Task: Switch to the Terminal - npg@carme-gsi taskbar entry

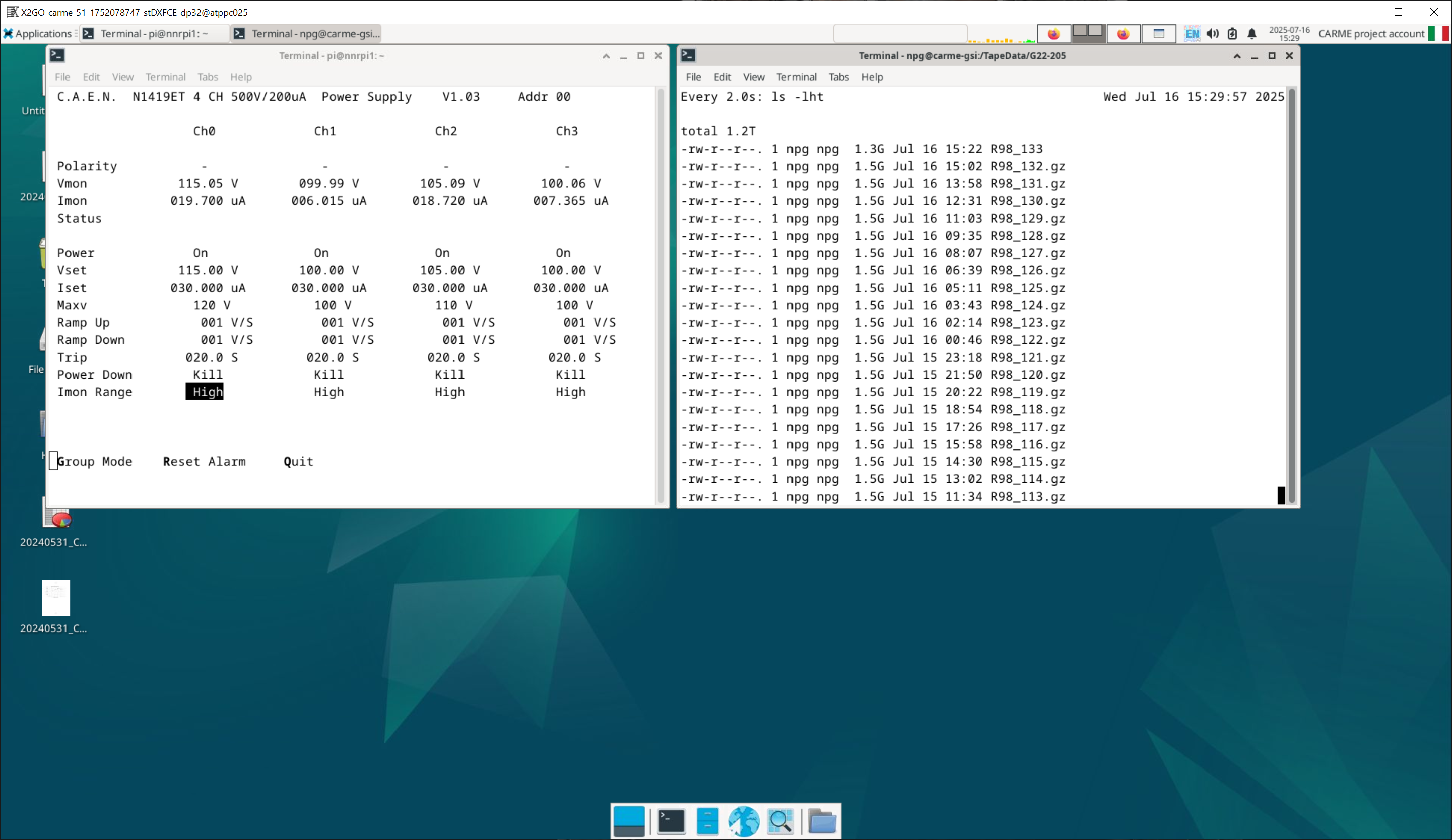Action: [x=306, y=33]
